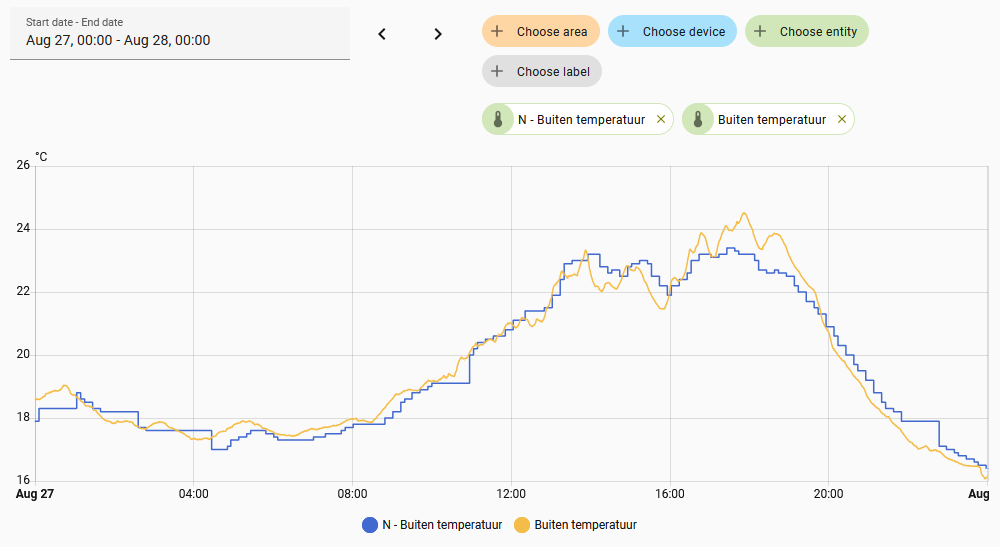The height and width of the screenshot is (547, 1000).
Task: Open the Choose device picker
Action: coord(684,32)
